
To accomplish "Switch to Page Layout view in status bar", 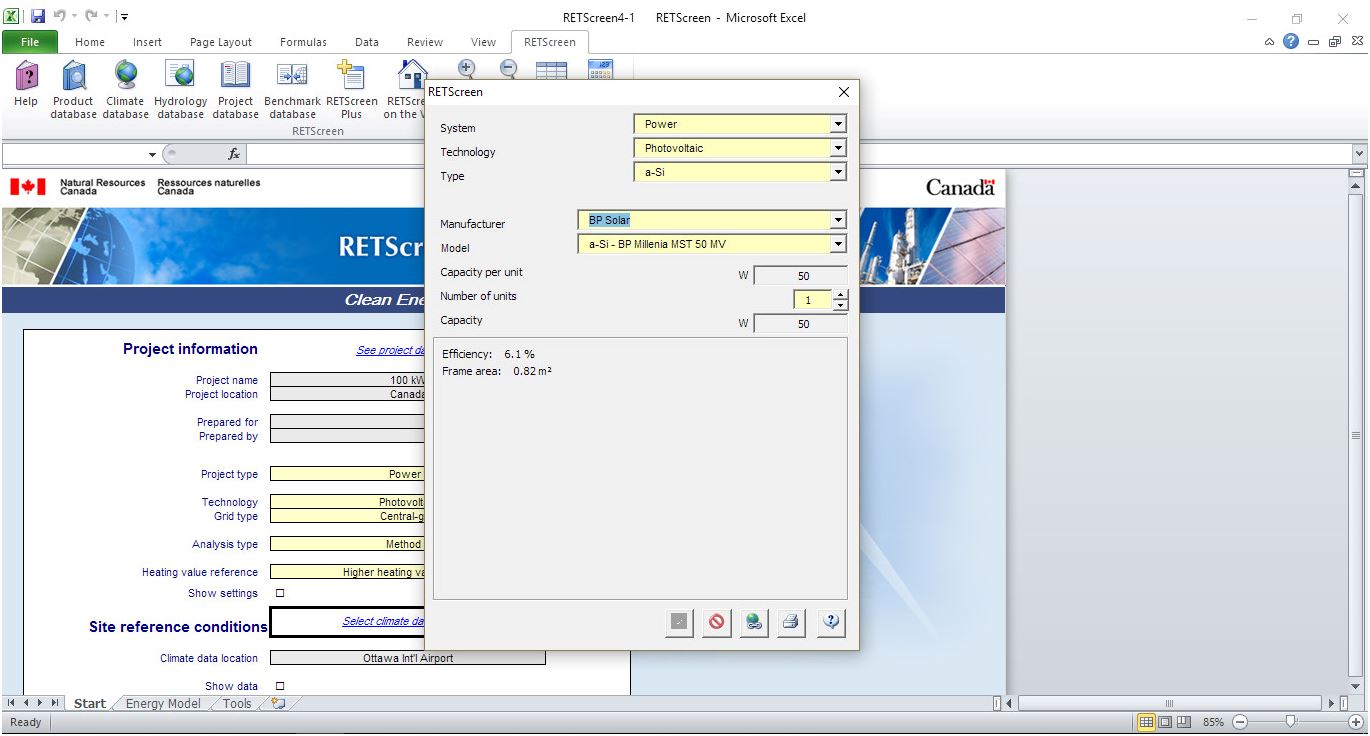I will click(1165, 722).
